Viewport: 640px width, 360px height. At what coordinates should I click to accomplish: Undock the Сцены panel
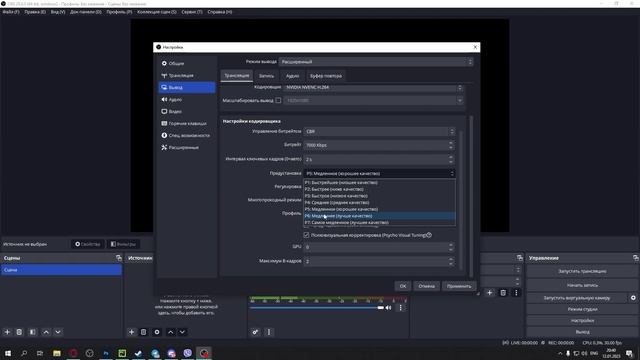tap(119, 258)
